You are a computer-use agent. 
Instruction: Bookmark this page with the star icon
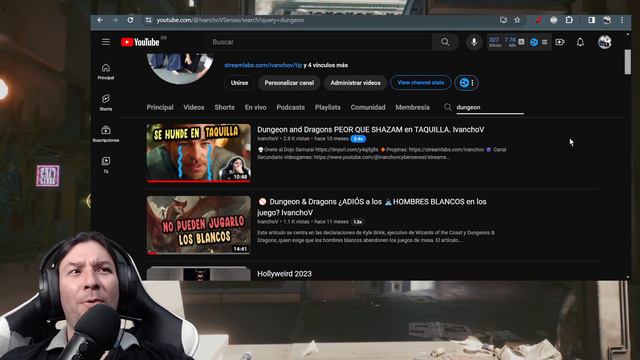coord(517,20)
